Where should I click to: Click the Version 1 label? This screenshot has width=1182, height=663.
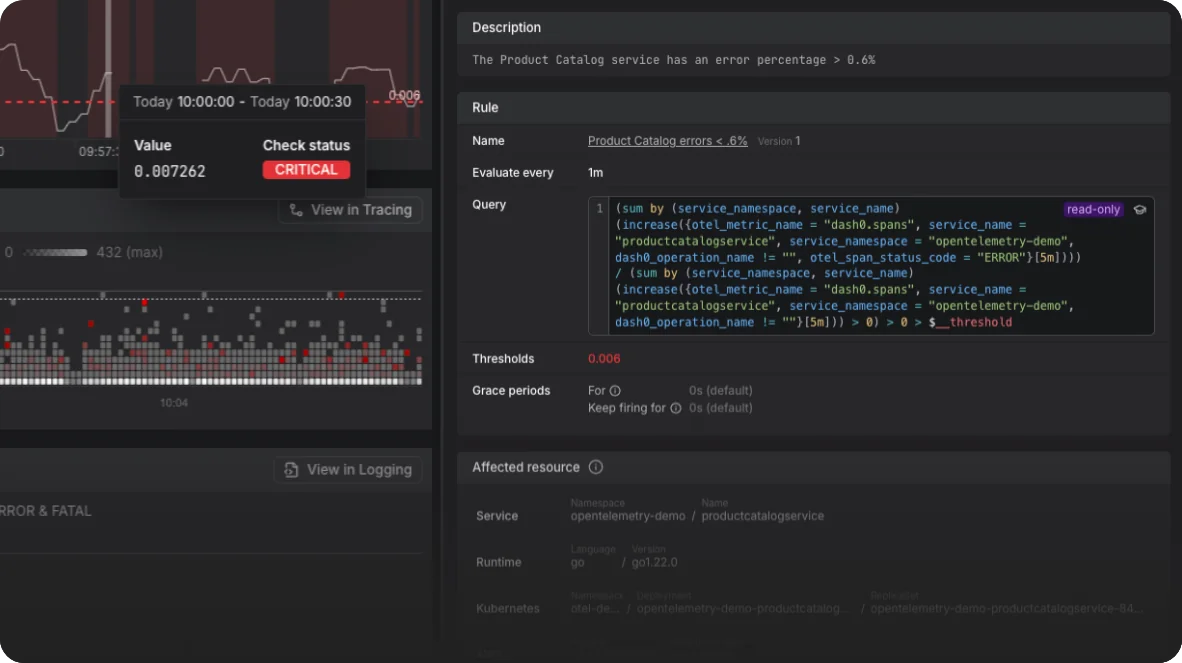pos(779,141)
